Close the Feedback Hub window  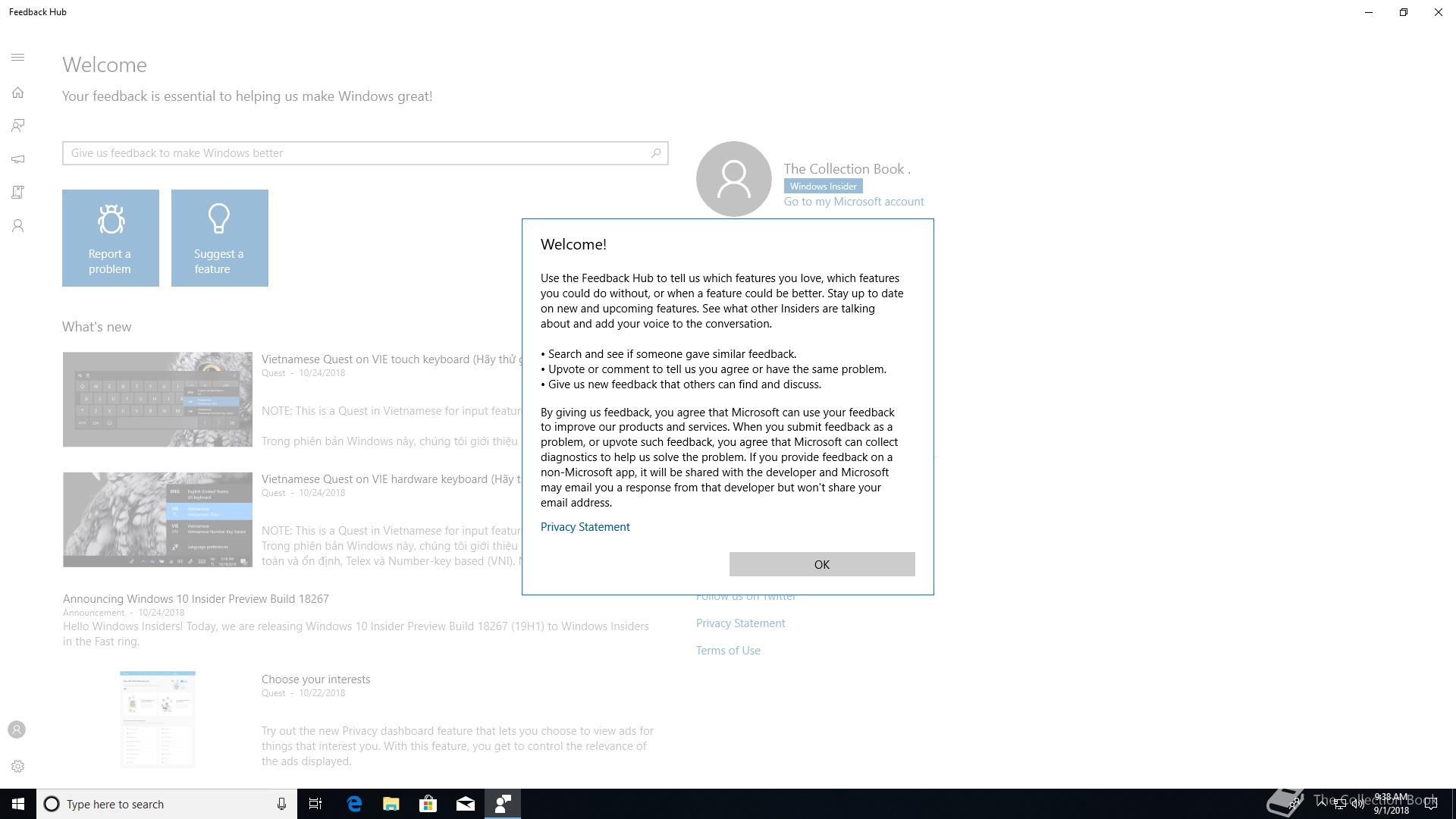pos(1439,12)
